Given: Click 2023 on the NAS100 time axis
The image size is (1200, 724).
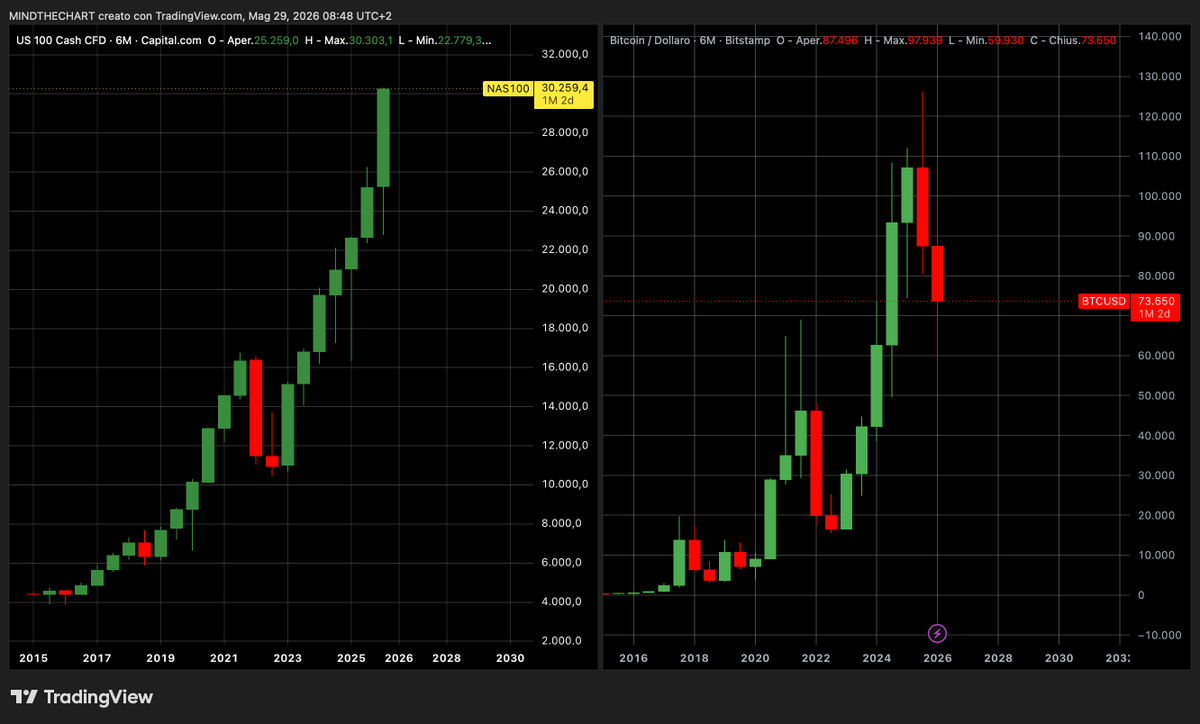Looking at the screenshot, I should [287, 659].
